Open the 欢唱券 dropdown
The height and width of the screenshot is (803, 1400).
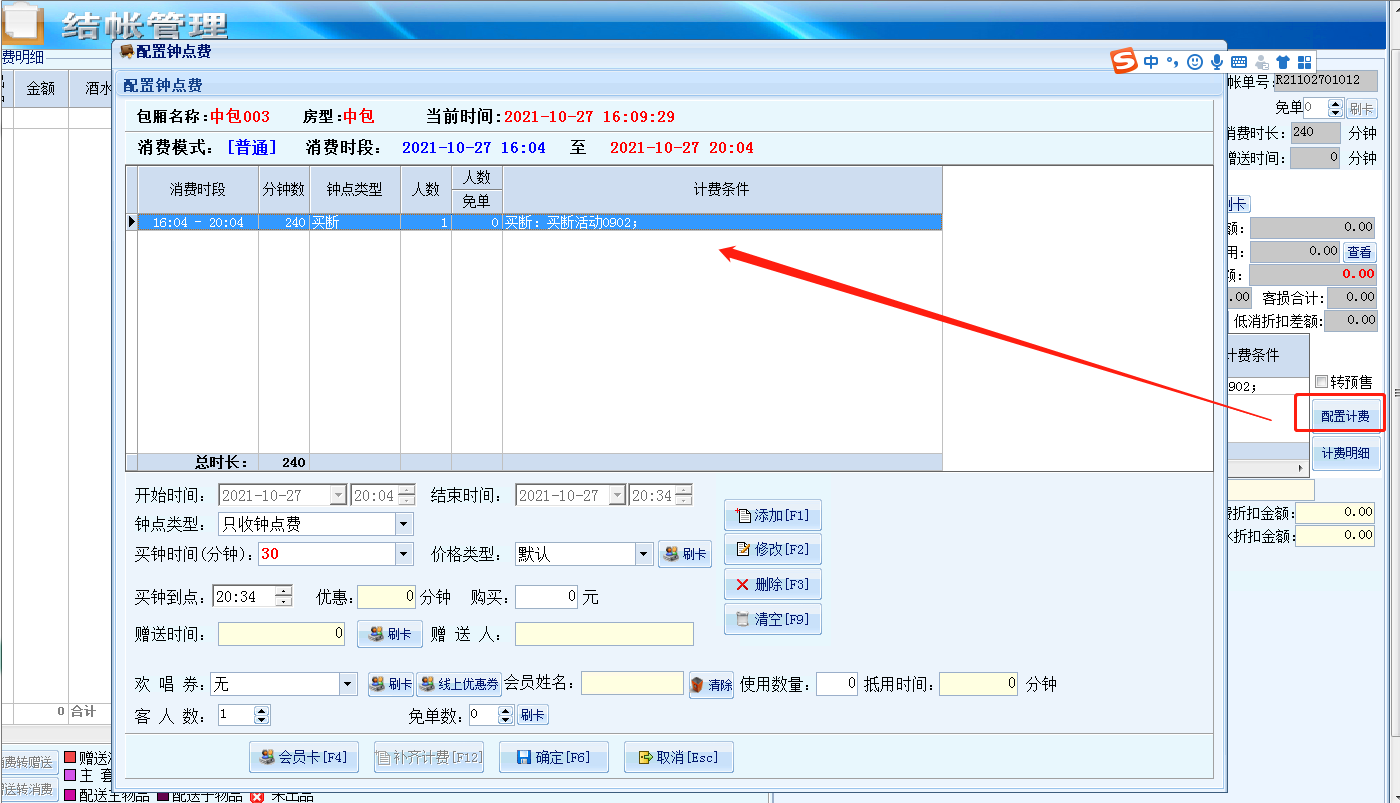pos(348,684)
